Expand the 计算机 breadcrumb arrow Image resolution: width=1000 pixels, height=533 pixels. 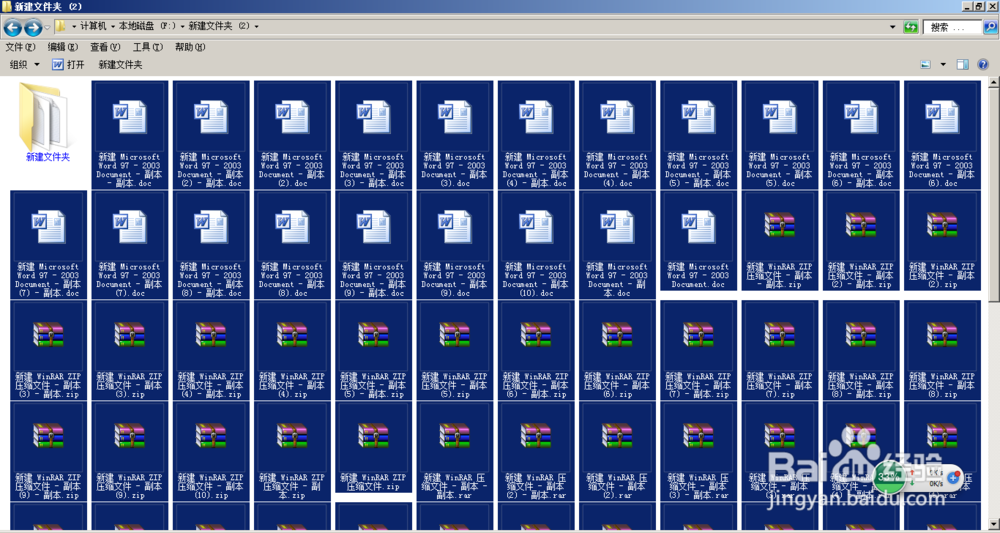(x=114, y=27)
